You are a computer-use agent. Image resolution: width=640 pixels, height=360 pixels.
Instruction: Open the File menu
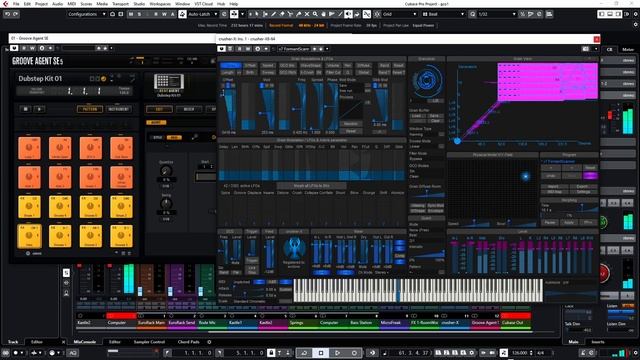pyautogui.click(x=16, y=4)
